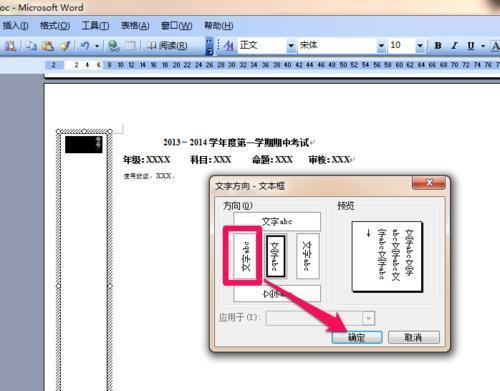500x391 pixels.
Task: Open the 帮助 (Help) menu
Action: tap(218, 26)
